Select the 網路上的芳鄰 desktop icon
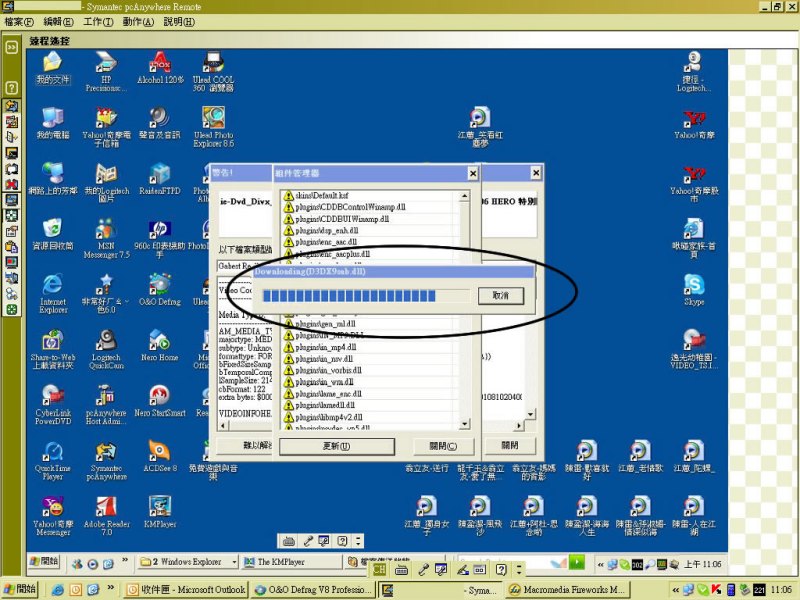Image resolution: width=800 pixels, height=600 pixels. tap(53, 179)
